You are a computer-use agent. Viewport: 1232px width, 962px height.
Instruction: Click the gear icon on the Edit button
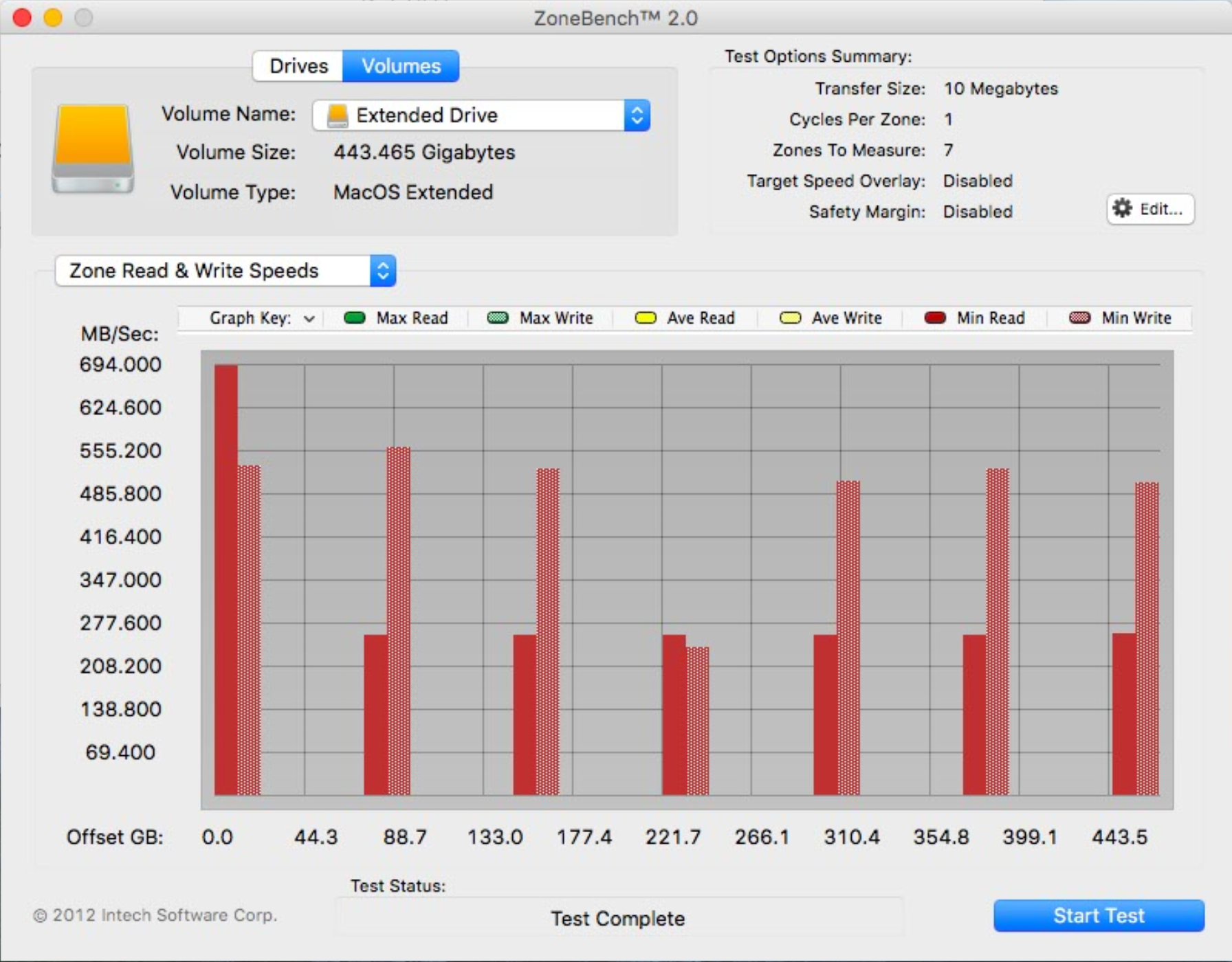(x=1122, y=208)
